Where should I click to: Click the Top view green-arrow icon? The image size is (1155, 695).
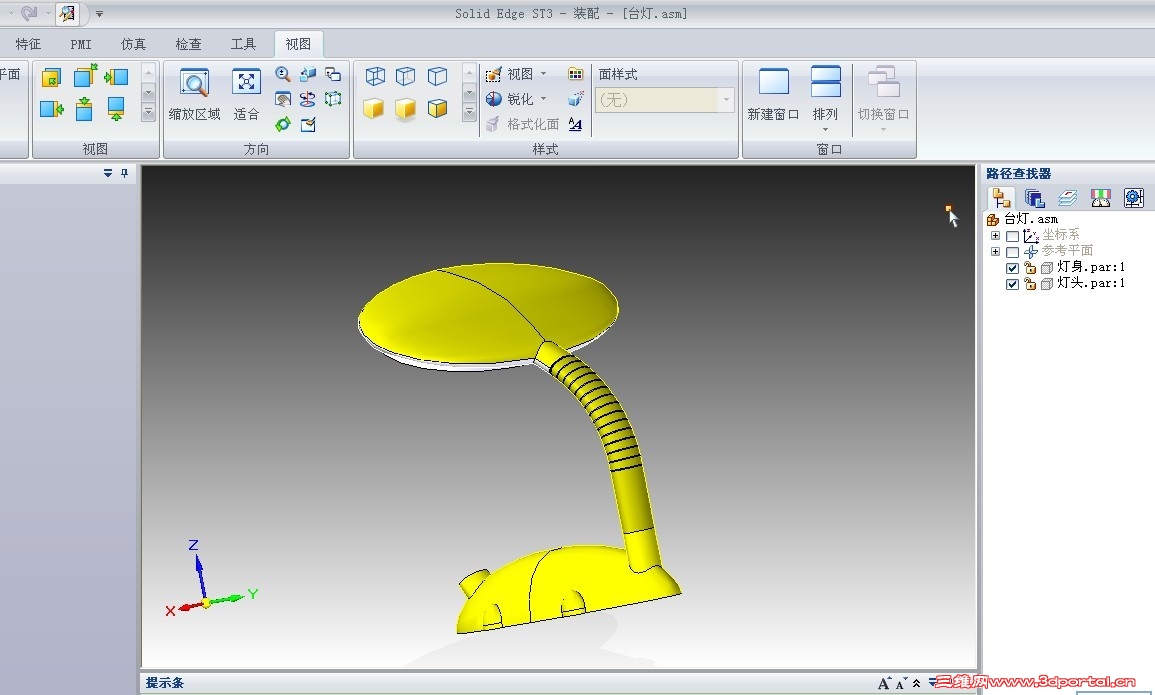click(85, 110)
